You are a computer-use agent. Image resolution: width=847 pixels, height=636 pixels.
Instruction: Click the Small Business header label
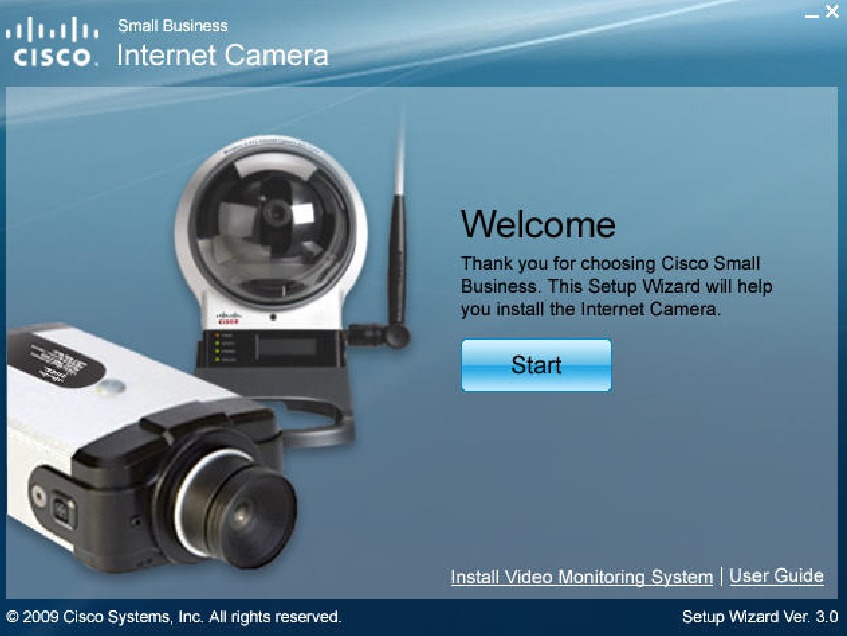[x=172, y=25]
